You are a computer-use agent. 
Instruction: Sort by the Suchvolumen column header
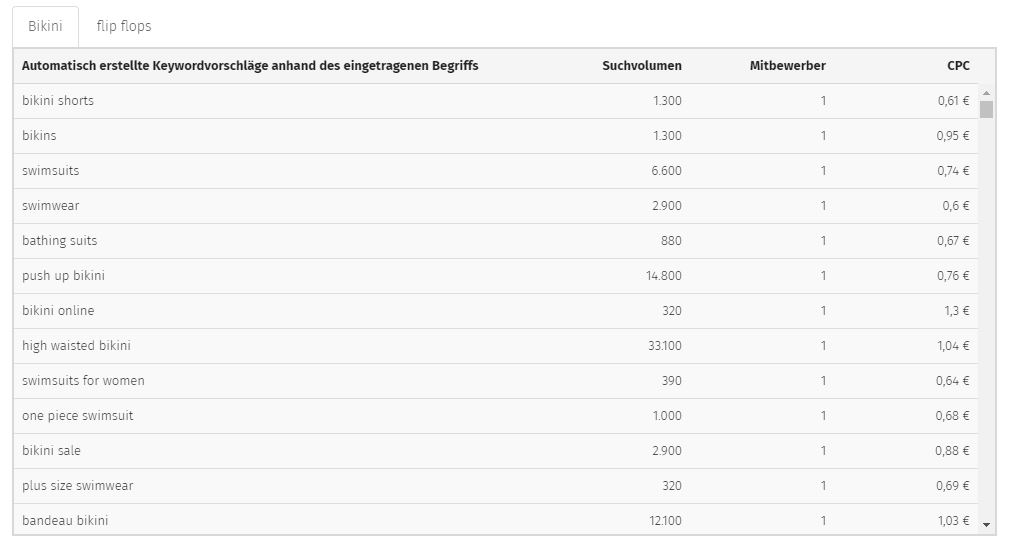click(x=642, y=66)
